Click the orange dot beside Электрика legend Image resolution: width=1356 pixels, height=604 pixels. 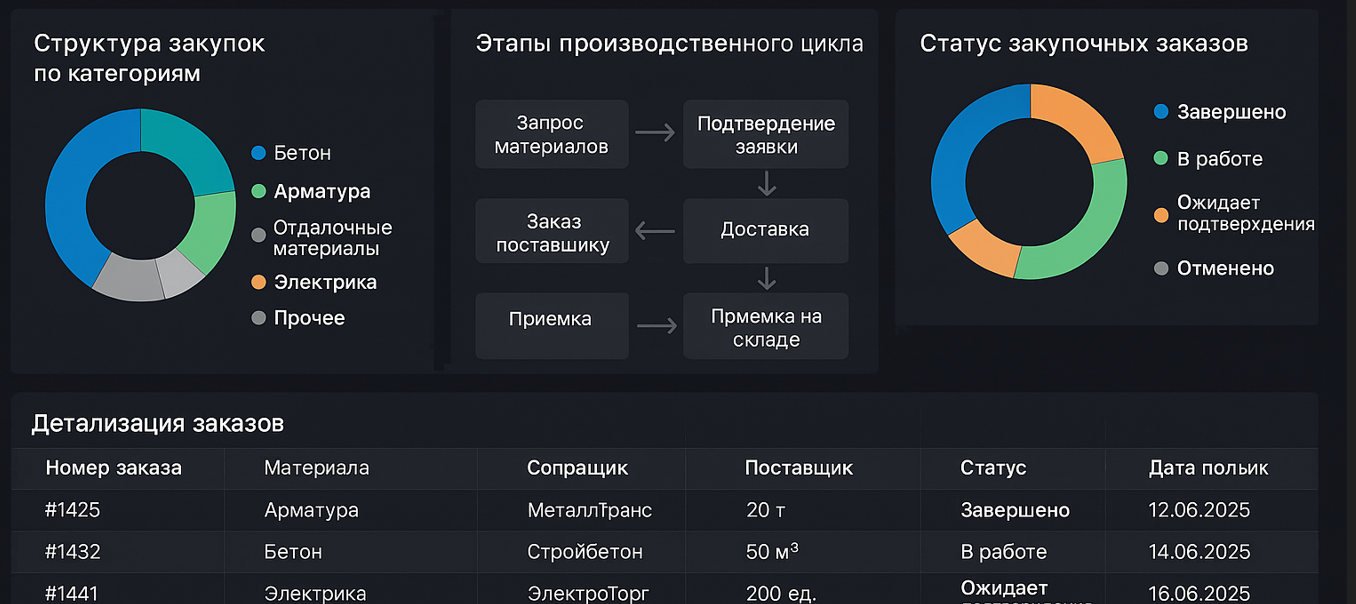259,282
